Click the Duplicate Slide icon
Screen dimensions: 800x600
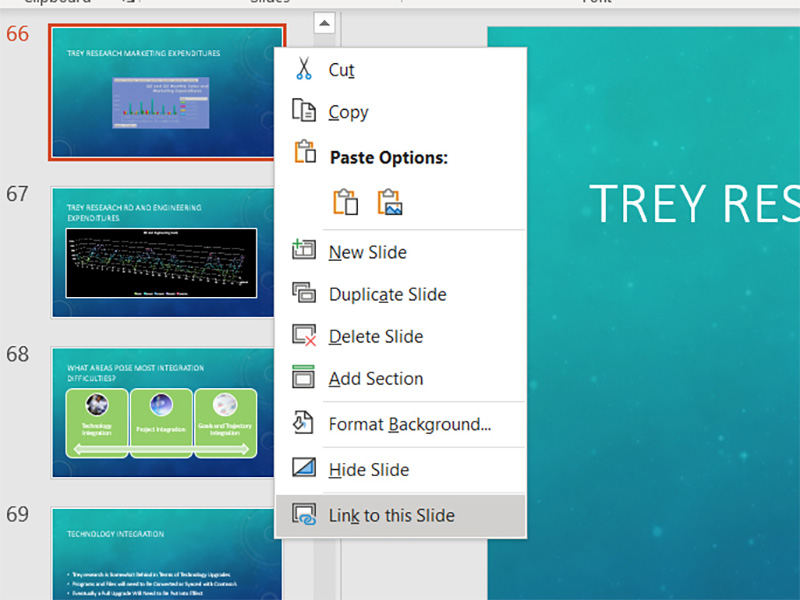pos(304,293)
